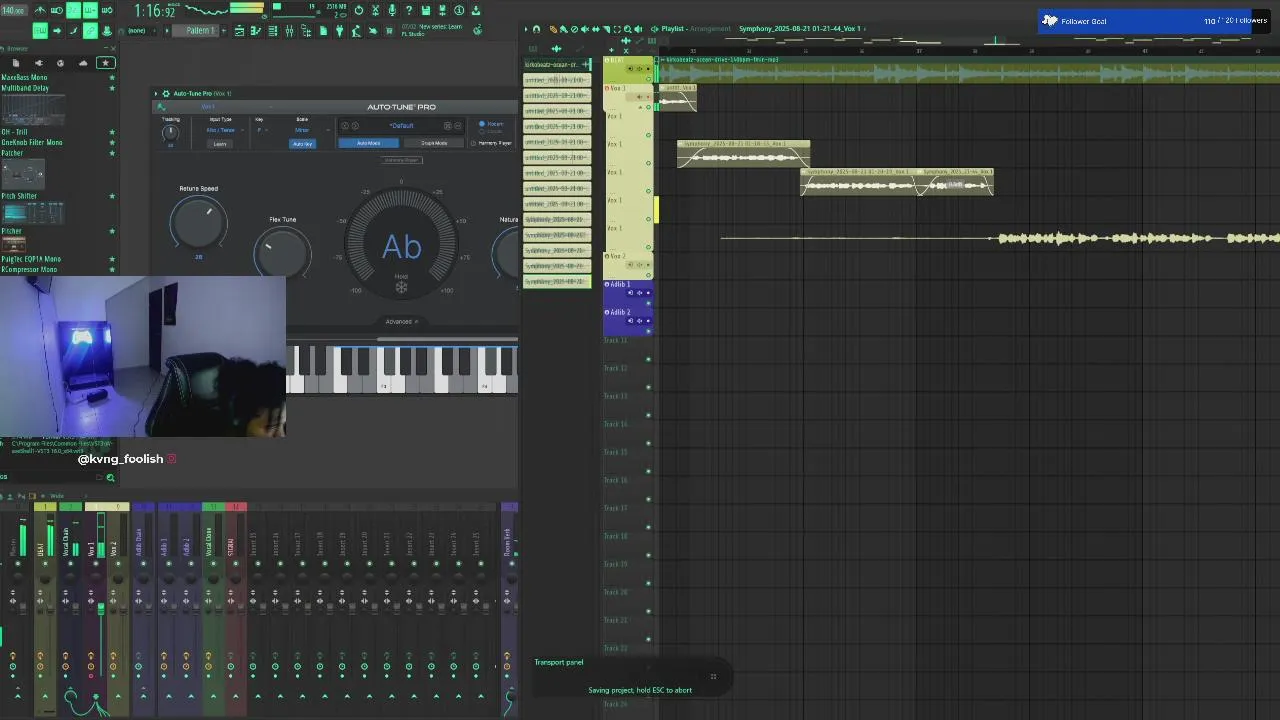Switch to Auto Mode tab
Image resolution: width=1280 pixels, height=720 pixels.
tap(368, 143)
